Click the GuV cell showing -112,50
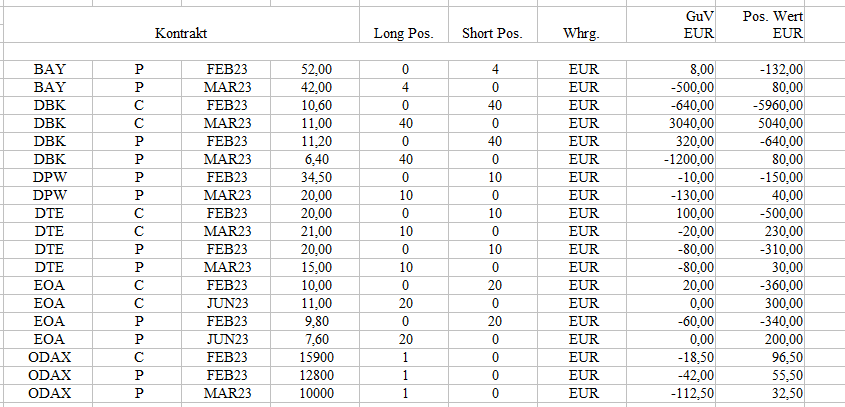The width and height of the screenshot is (845, 407). [691, 394]
